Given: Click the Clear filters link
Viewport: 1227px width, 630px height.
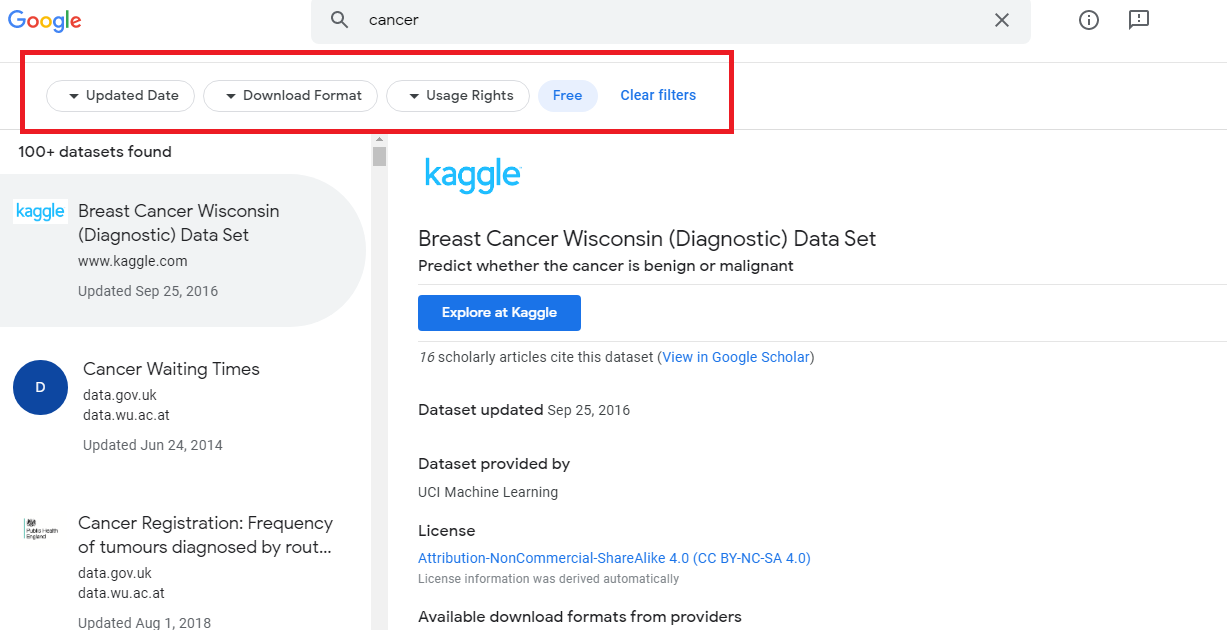Looking at the screenshot, I should tap(658, 96).
